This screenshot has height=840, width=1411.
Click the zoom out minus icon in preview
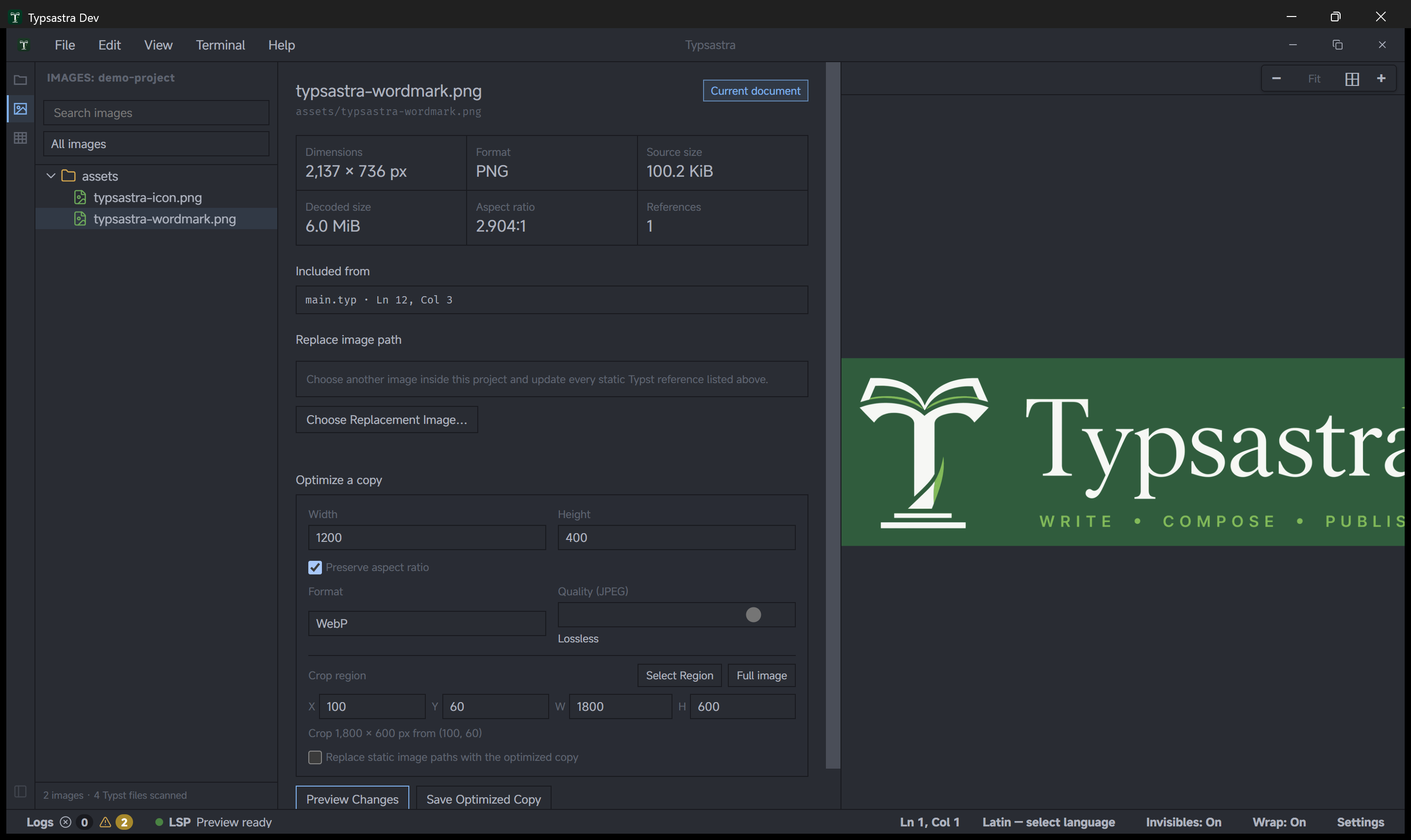tap(1277, 78)
